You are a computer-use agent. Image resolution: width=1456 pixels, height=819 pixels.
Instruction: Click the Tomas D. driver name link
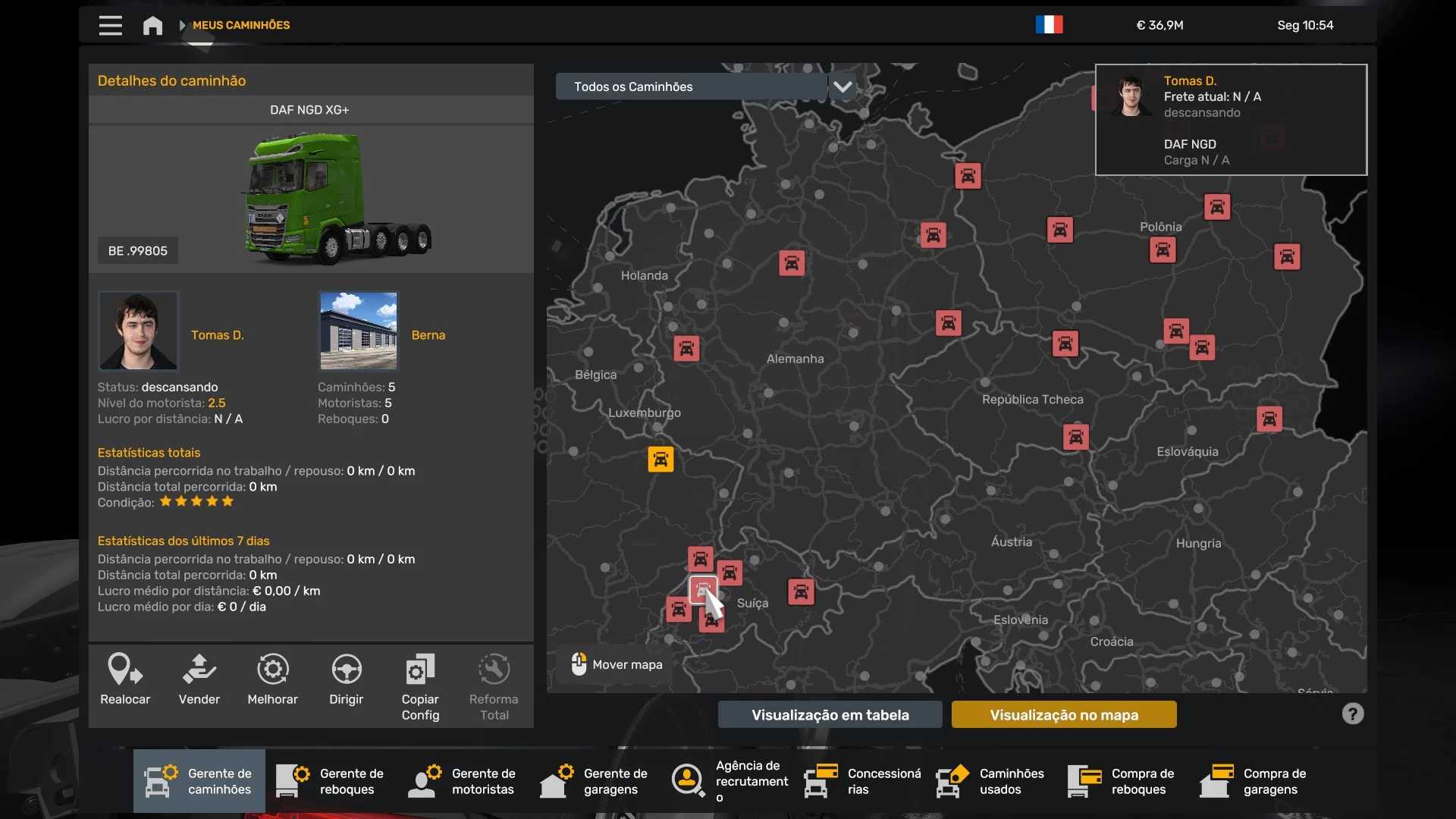pyautogui.click(x=217, y=335)
